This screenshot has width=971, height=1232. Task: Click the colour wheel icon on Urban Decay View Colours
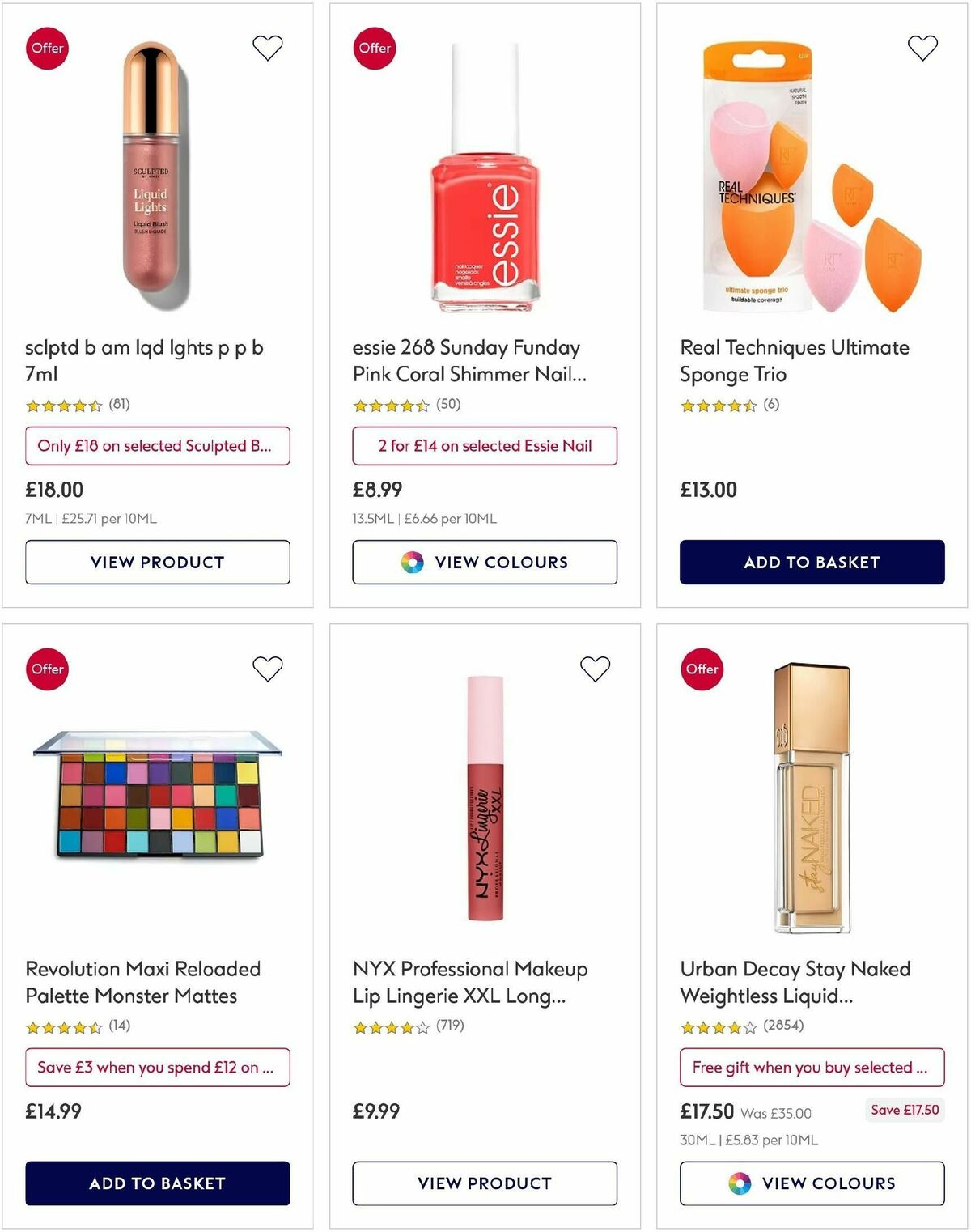pyautogui.click(x=739, y=1183)
